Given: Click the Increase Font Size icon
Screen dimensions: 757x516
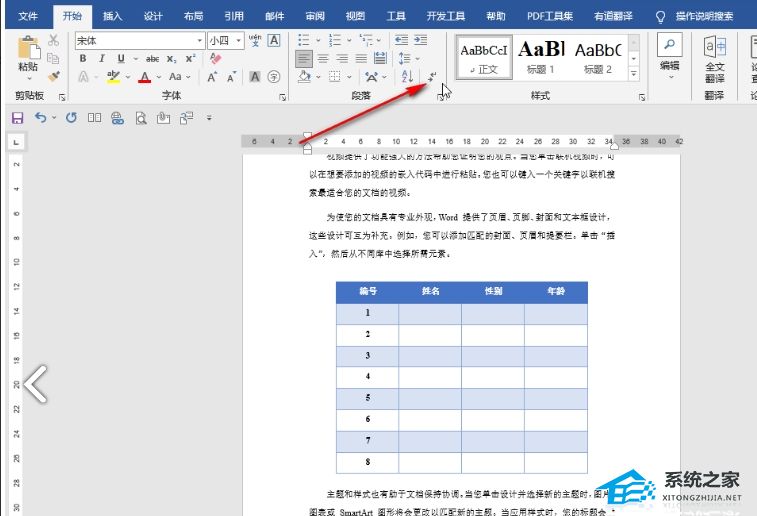Looking at the screenshot, I should [x=212, y=77].
